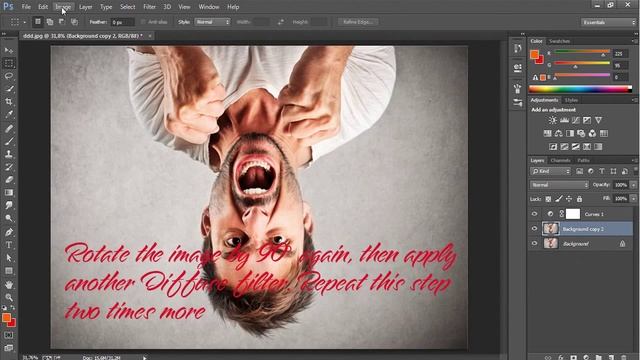Select the Horizontal Type tool
The width and height of the screenshot is (640, 360).
pyautogui.click(x=9, y=245)
